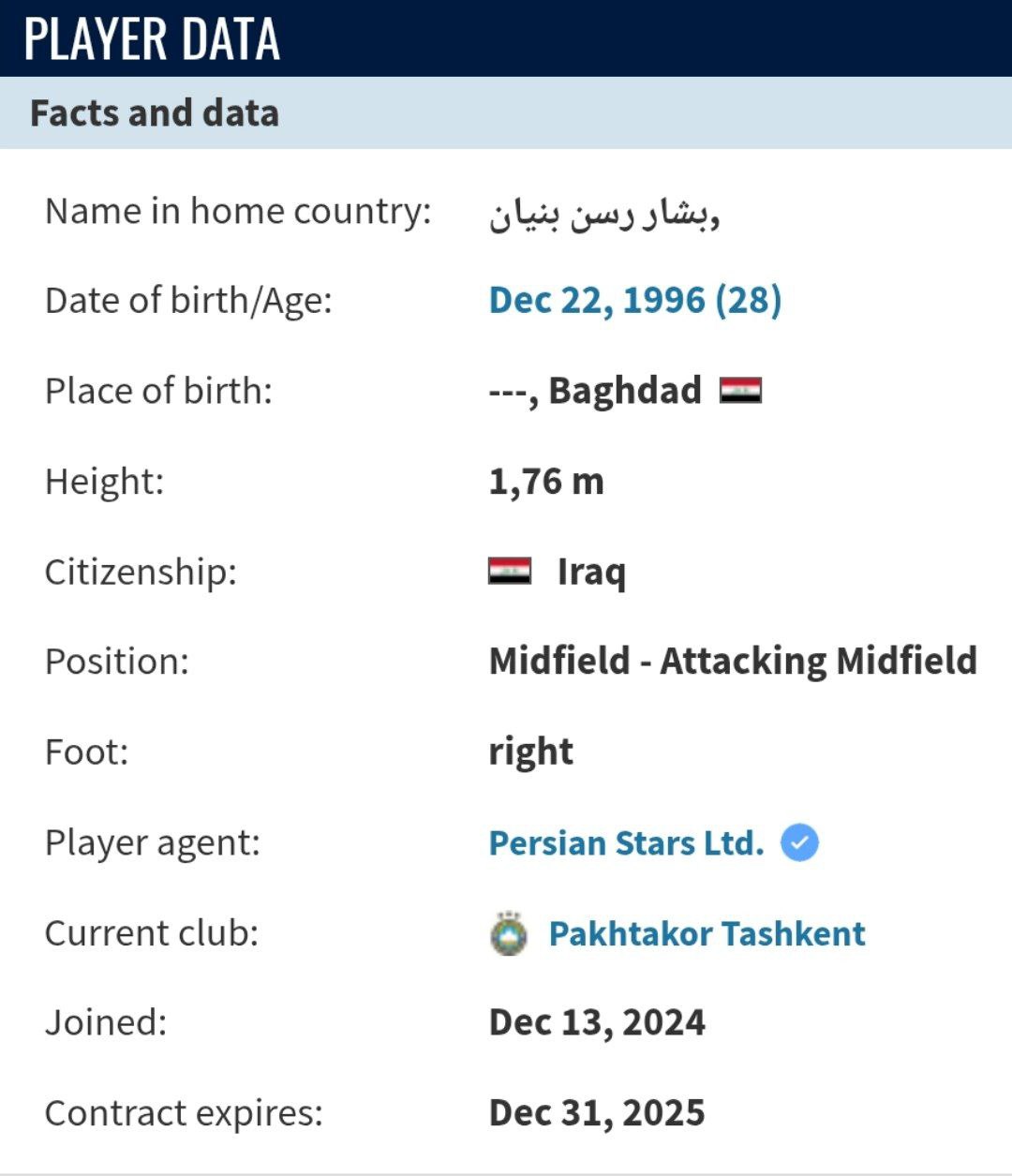This screenshot has width=1012, height=1176.
Task: Open the Persian Stars Ltd. agent link
Action: tap(626, 842)
